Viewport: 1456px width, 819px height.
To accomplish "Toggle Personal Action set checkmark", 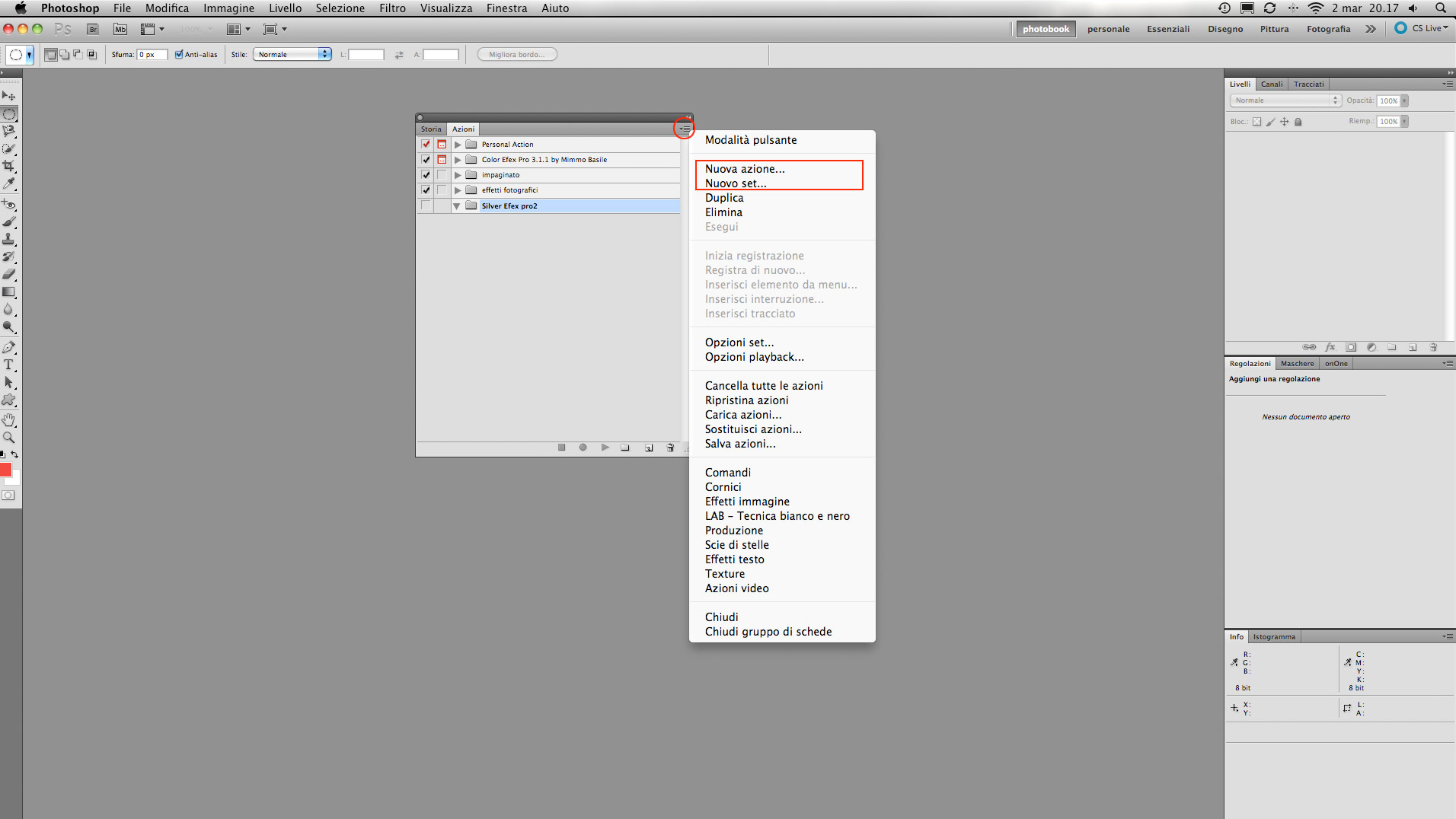I will pyautogui.click(x=426, y=144).
